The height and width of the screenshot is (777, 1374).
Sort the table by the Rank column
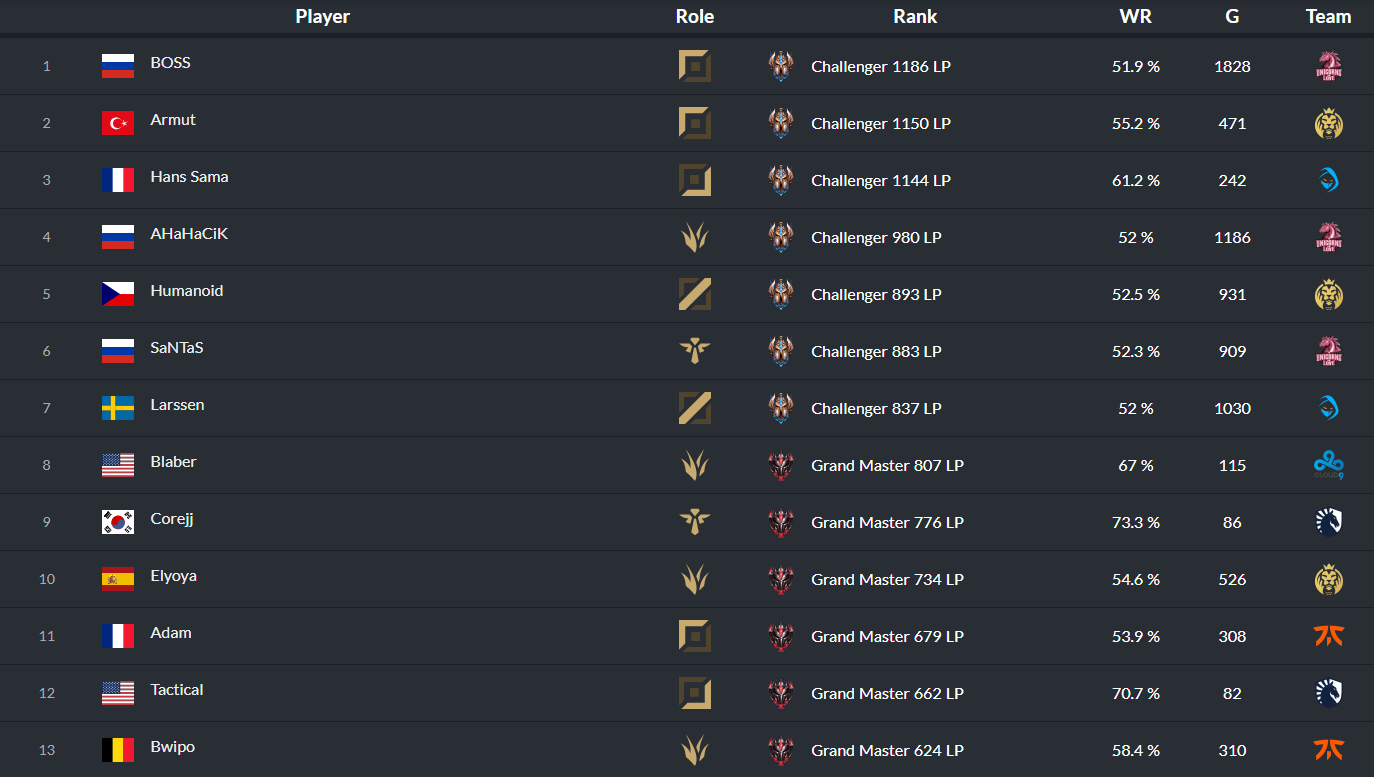915,16
